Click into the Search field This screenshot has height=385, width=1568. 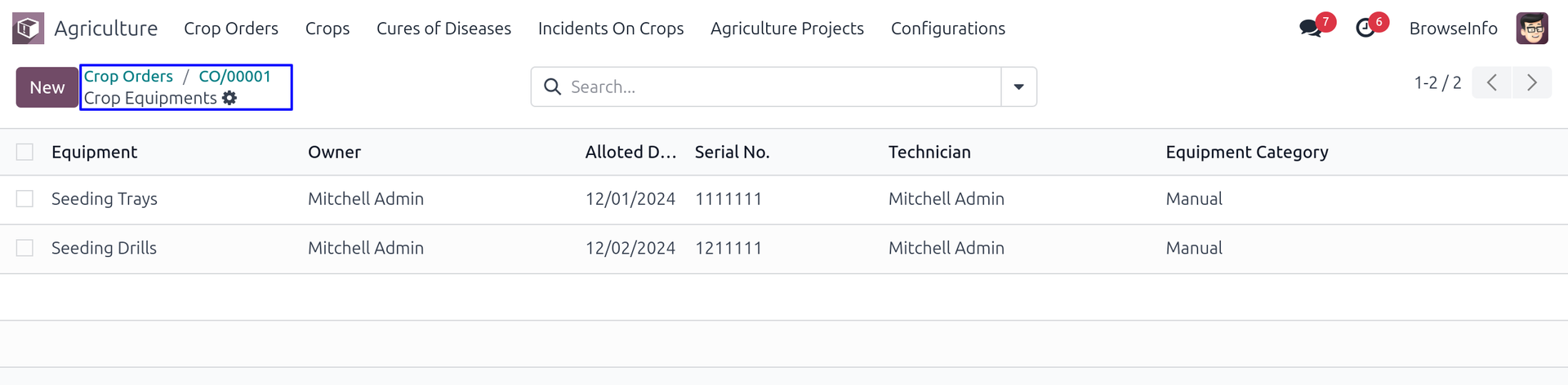coord(776,87)
